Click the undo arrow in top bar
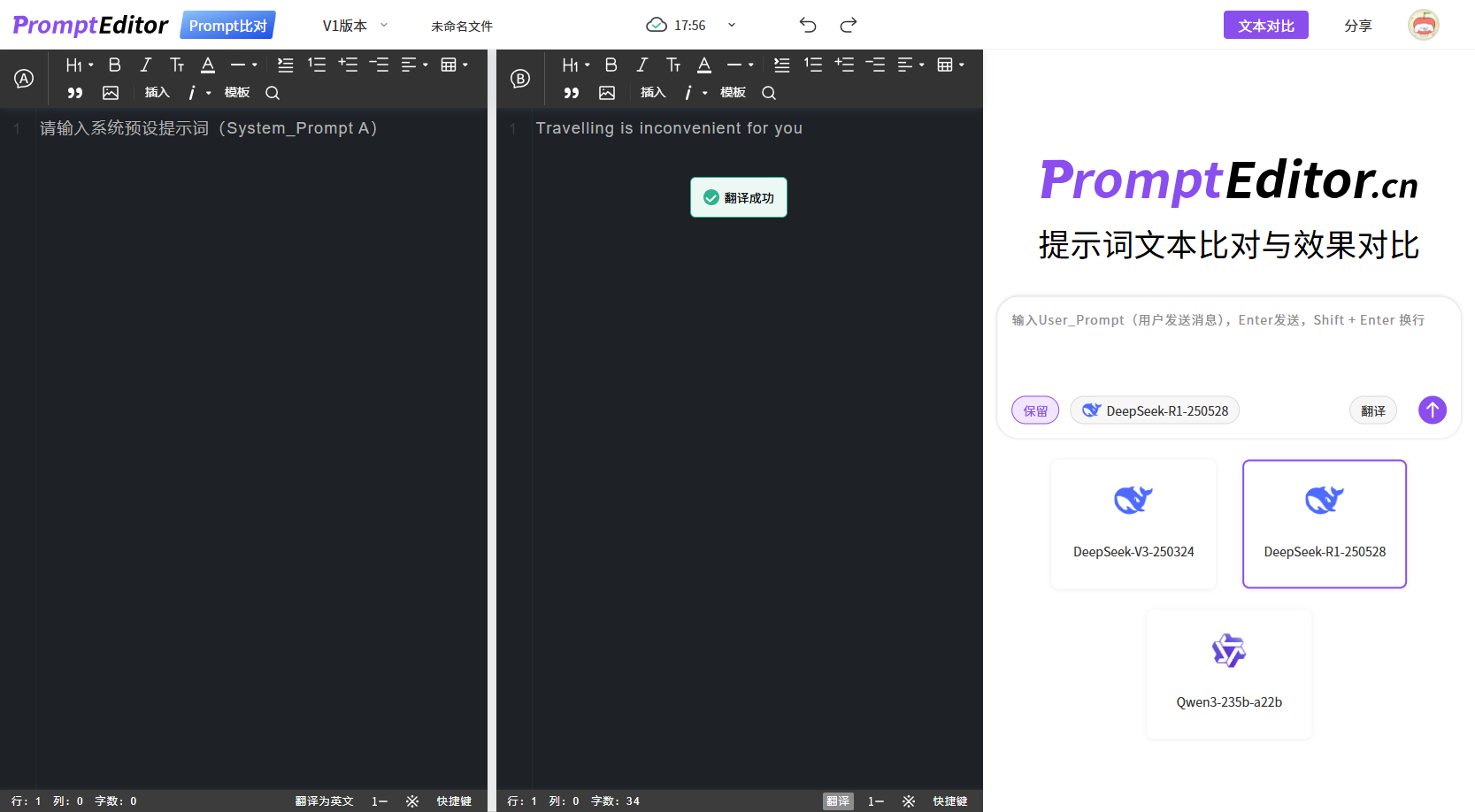This screenshot has height=812, width=1475. click(807, 25)
